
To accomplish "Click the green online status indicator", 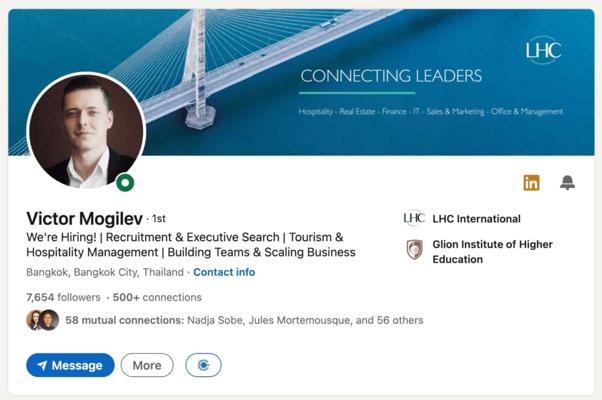I will [x=125, y=183].
